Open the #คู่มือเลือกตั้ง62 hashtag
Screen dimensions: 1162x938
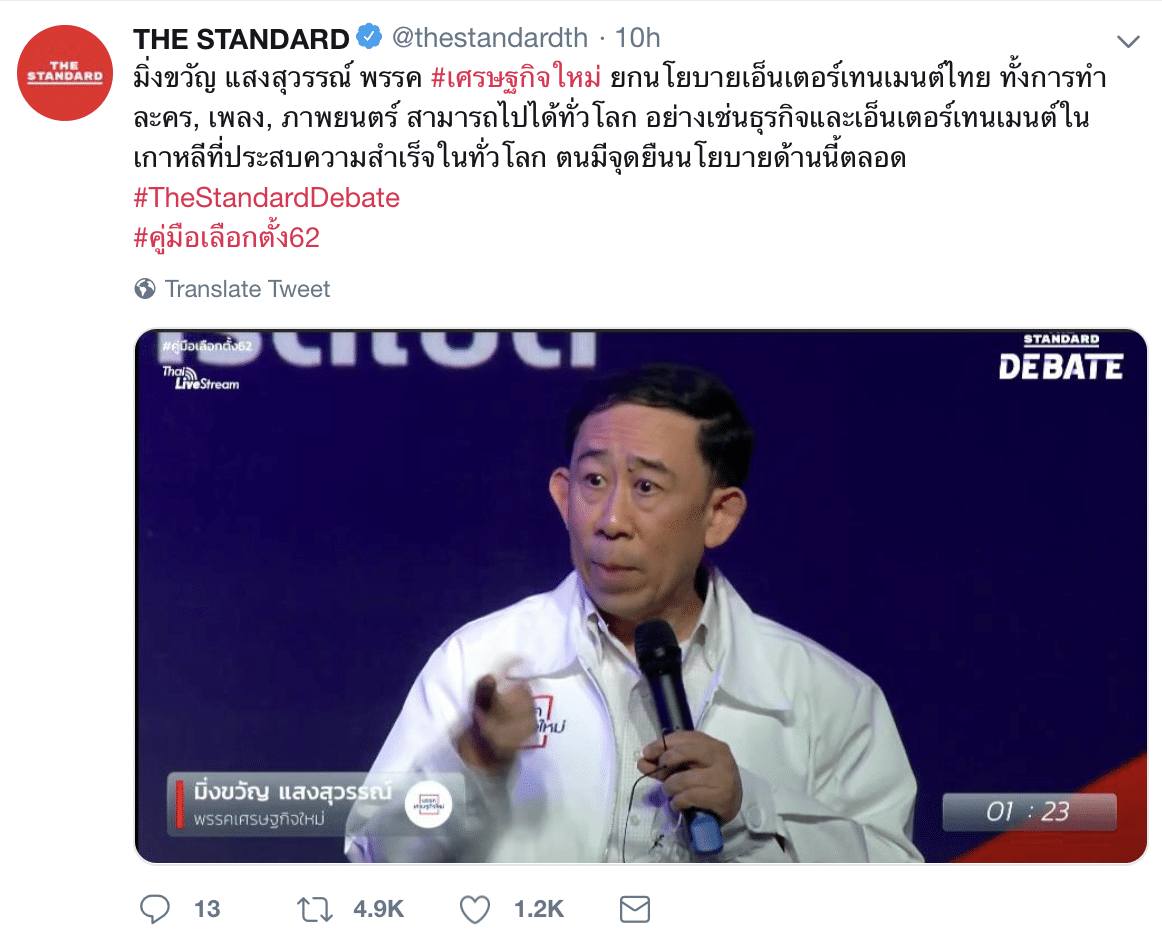[227, 238]
